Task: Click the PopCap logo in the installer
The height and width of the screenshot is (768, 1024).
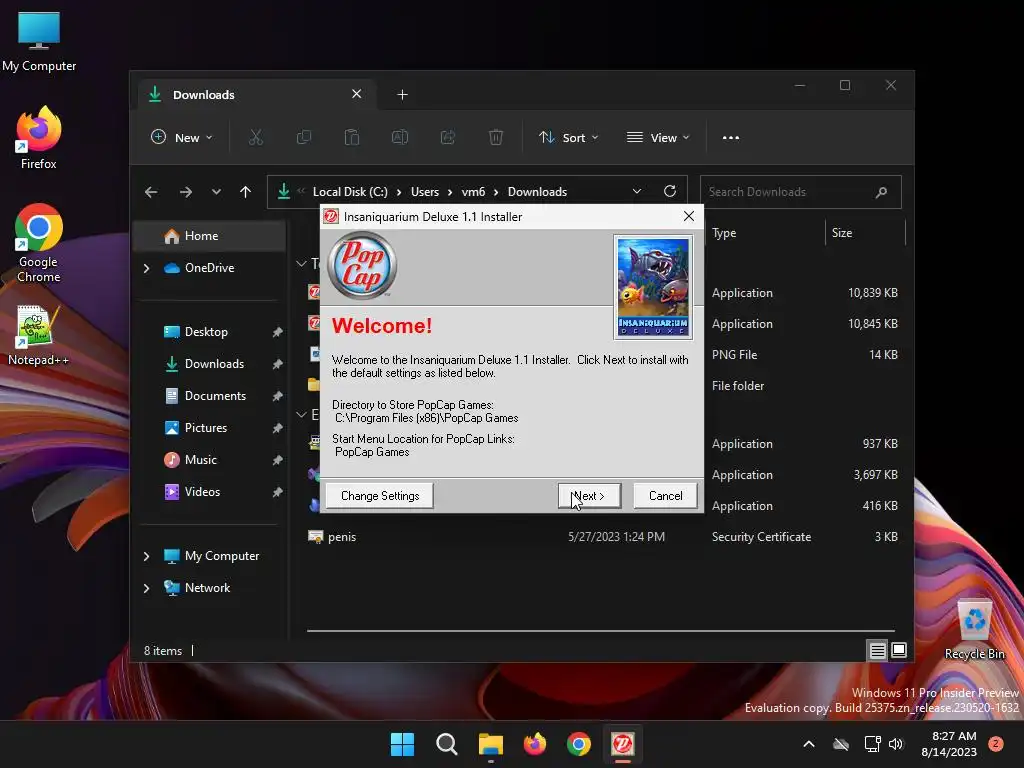Action: (362, 266)
